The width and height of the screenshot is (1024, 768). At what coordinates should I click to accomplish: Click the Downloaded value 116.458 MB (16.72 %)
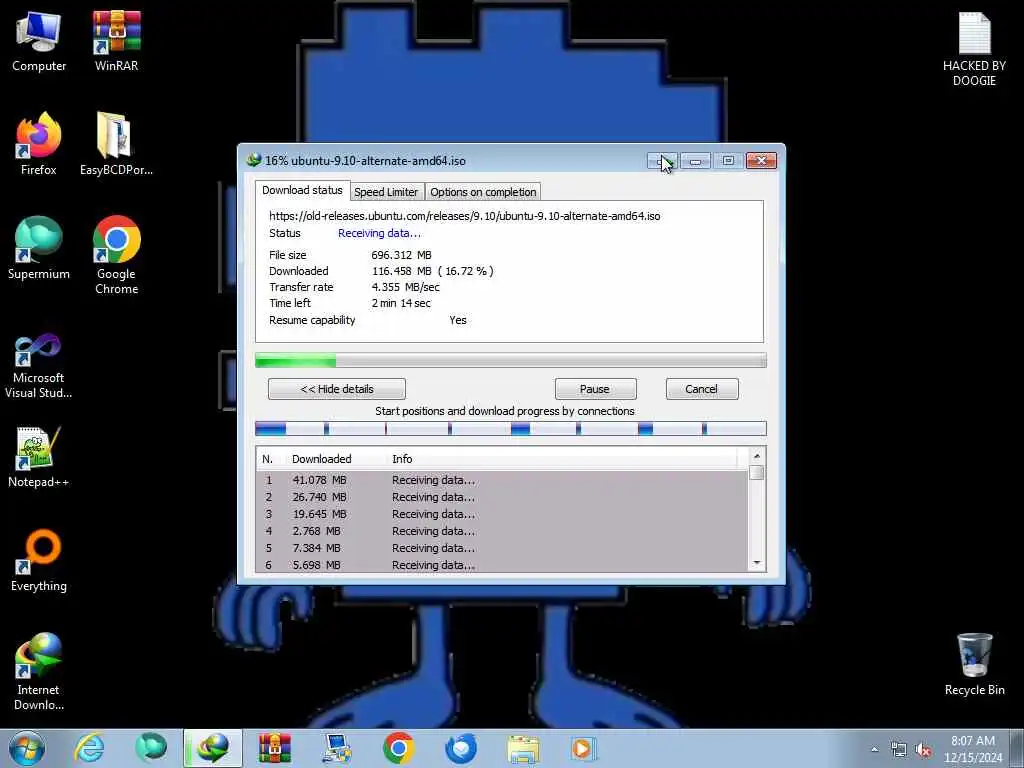(x=432, y=271)
